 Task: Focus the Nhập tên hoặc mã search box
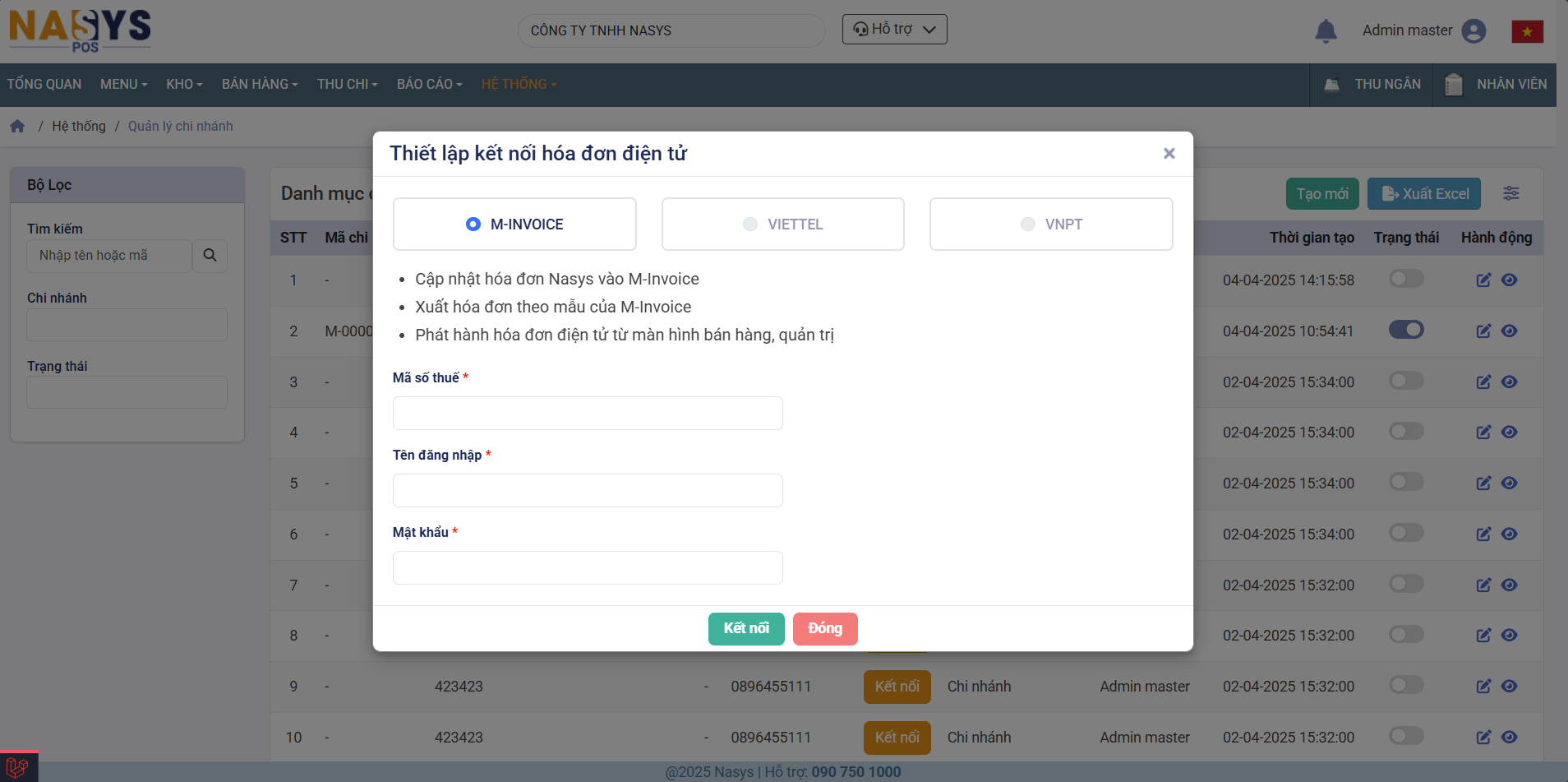coord(109,256)
